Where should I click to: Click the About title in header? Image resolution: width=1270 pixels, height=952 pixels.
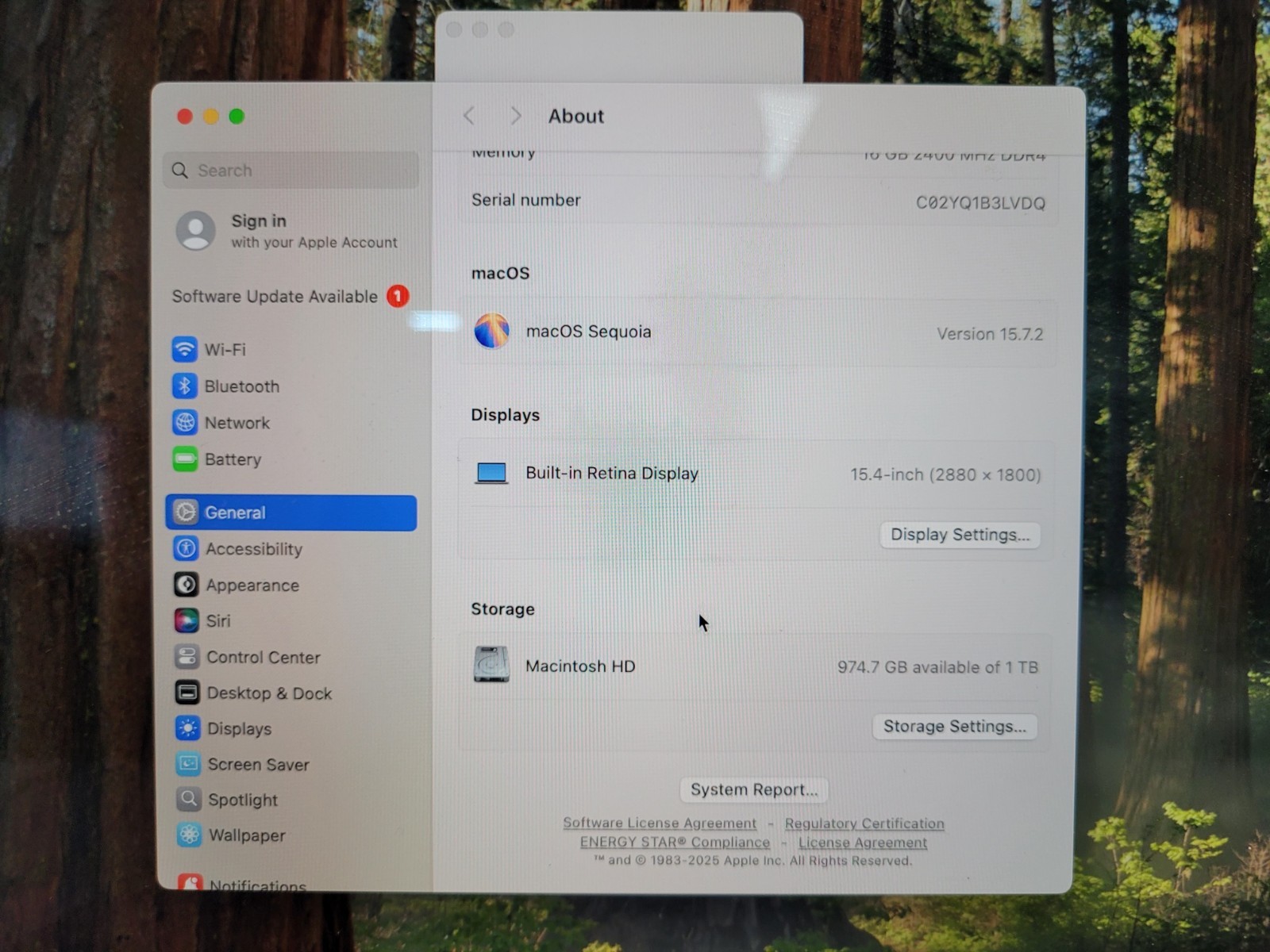[x=576, y=116]
